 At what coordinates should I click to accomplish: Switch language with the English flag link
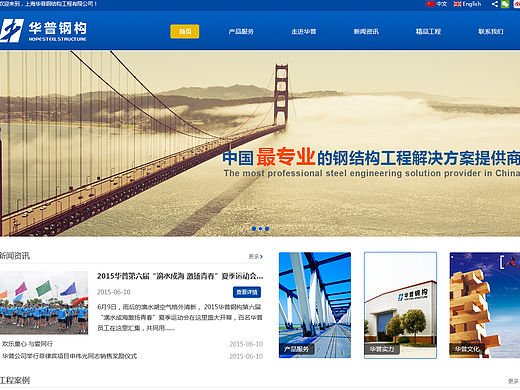pyautogui.click(x=467, y=4)
